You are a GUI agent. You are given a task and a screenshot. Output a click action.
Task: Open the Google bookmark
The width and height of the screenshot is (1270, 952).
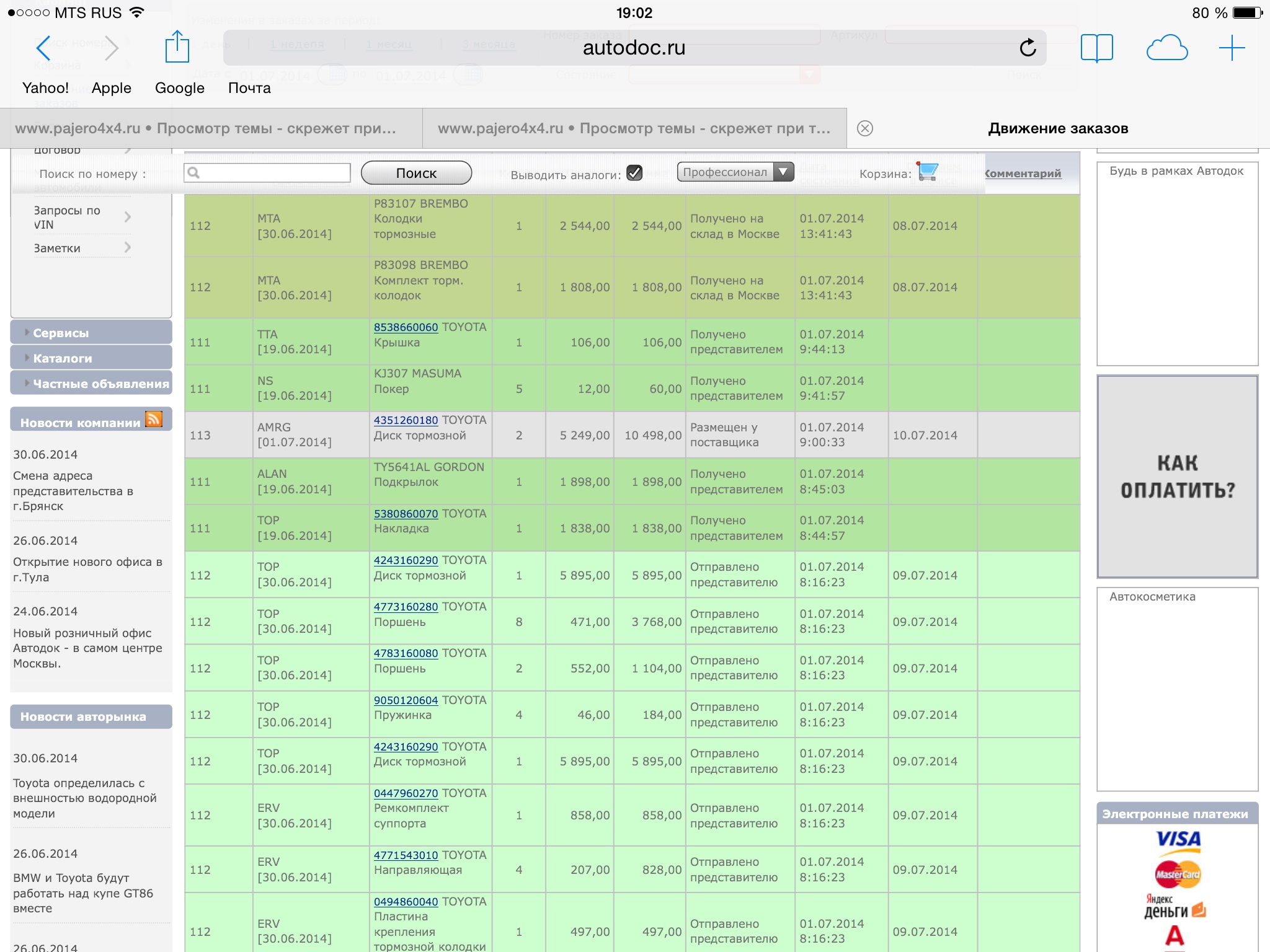[x=179, y=88]
